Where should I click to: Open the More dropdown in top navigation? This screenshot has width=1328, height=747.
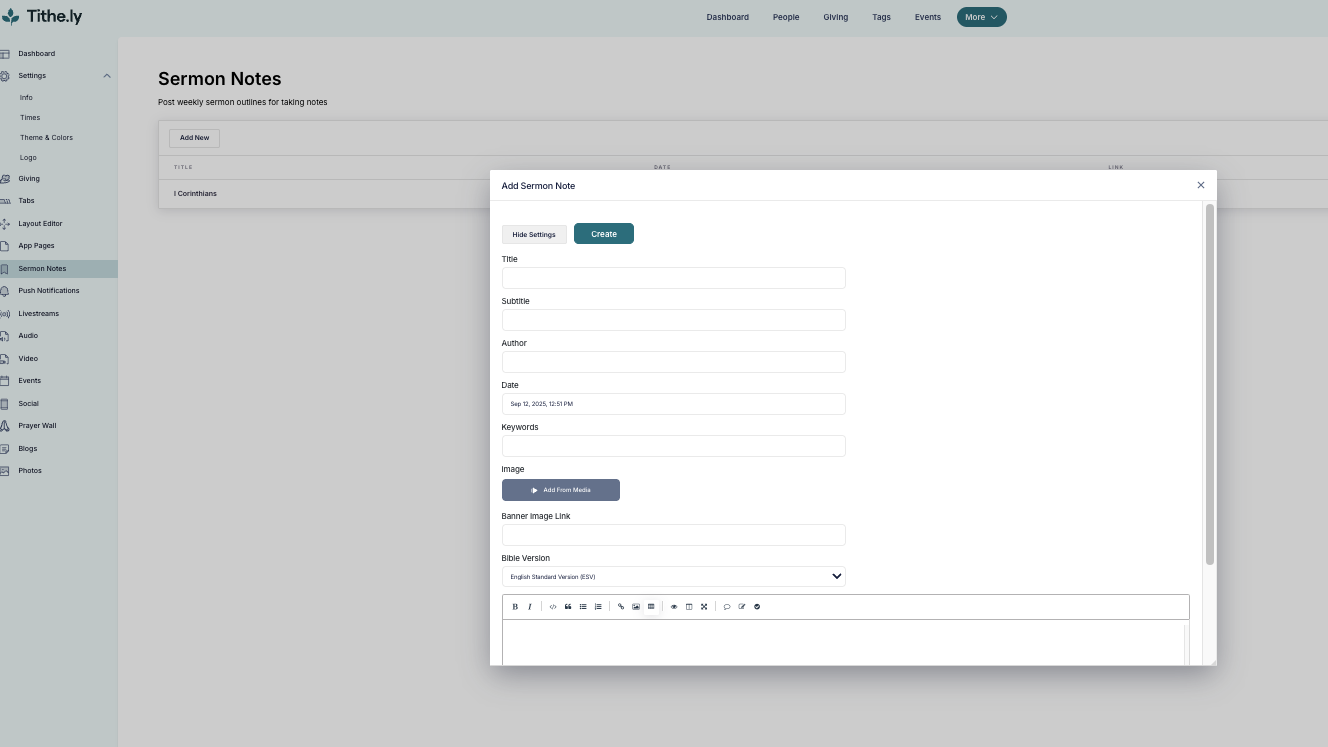981,17
